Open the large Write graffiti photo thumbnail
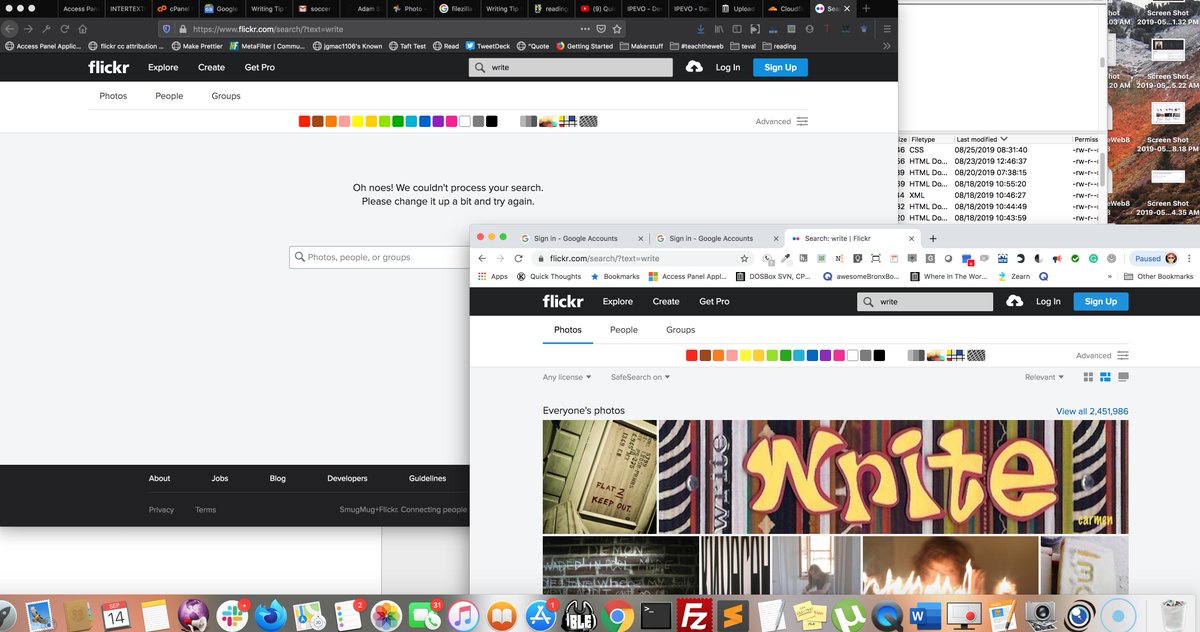 pyautogui.click(x=893, y=477)
